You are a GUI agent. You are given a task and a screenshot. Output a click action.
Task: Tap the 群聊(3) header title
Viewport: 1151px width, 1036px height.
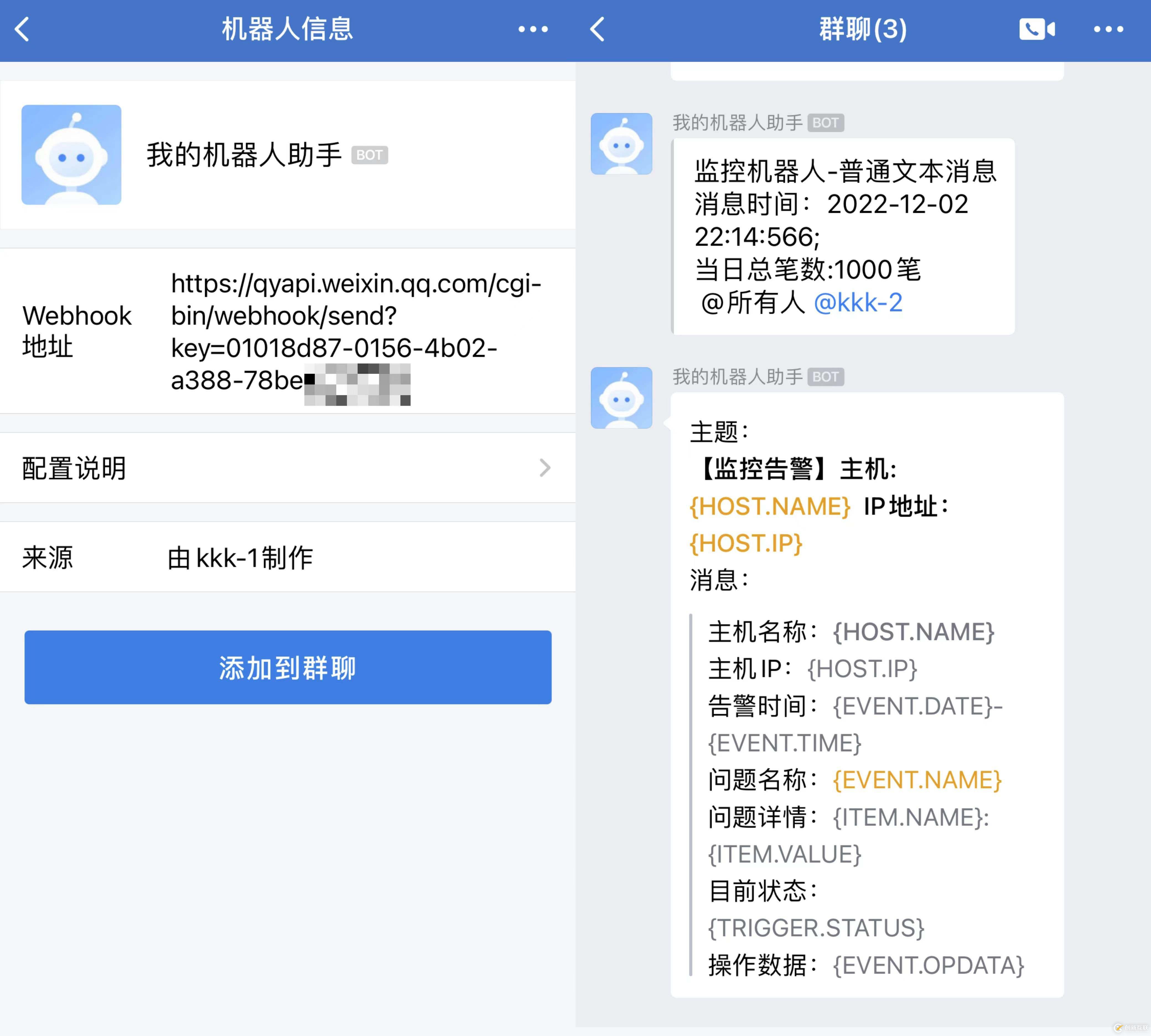click(x=863, y=29)
